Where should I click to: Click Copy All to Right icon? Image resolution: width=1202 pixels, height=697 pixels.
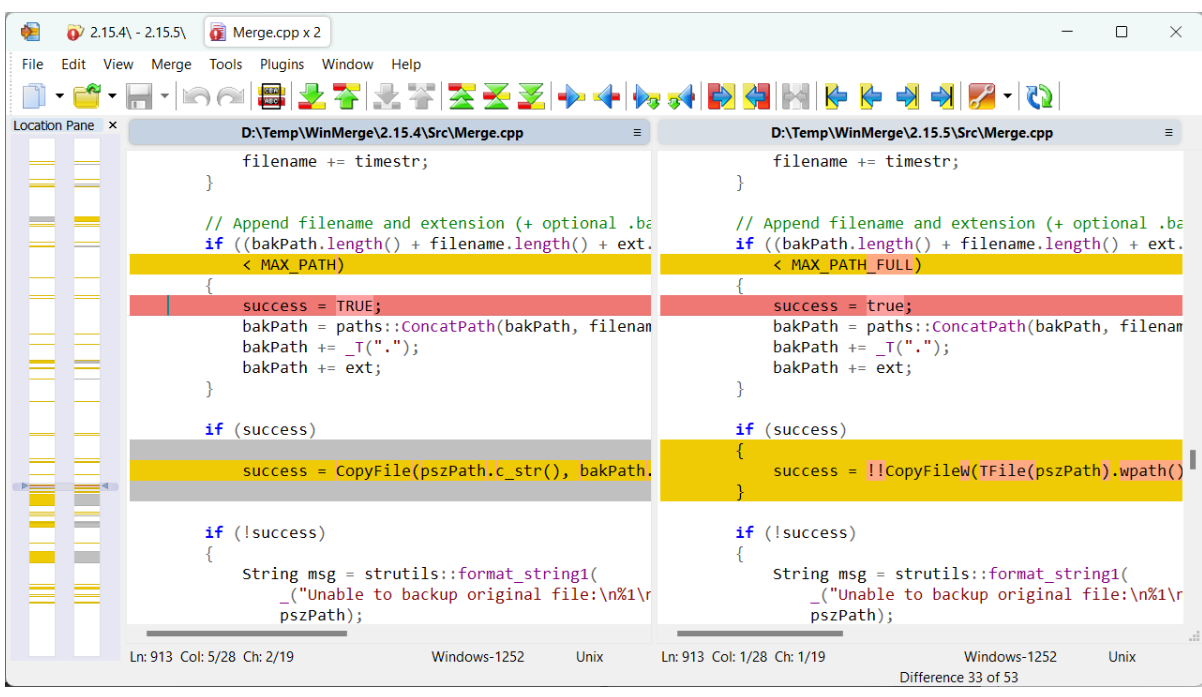pyautogui.click(x=720, y=96)
